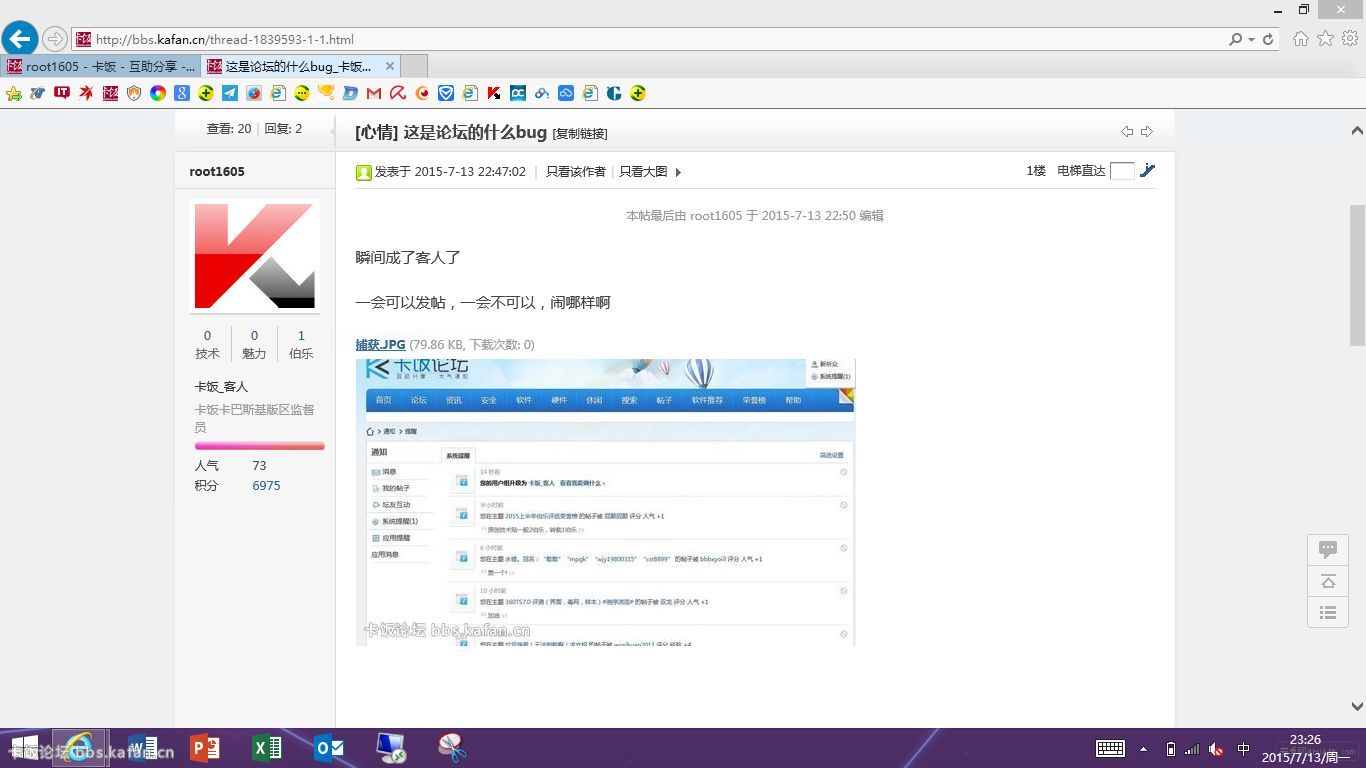Click the magnifier search icon in address bar
Screen dimensions: 1366x768
(1236, 39)
